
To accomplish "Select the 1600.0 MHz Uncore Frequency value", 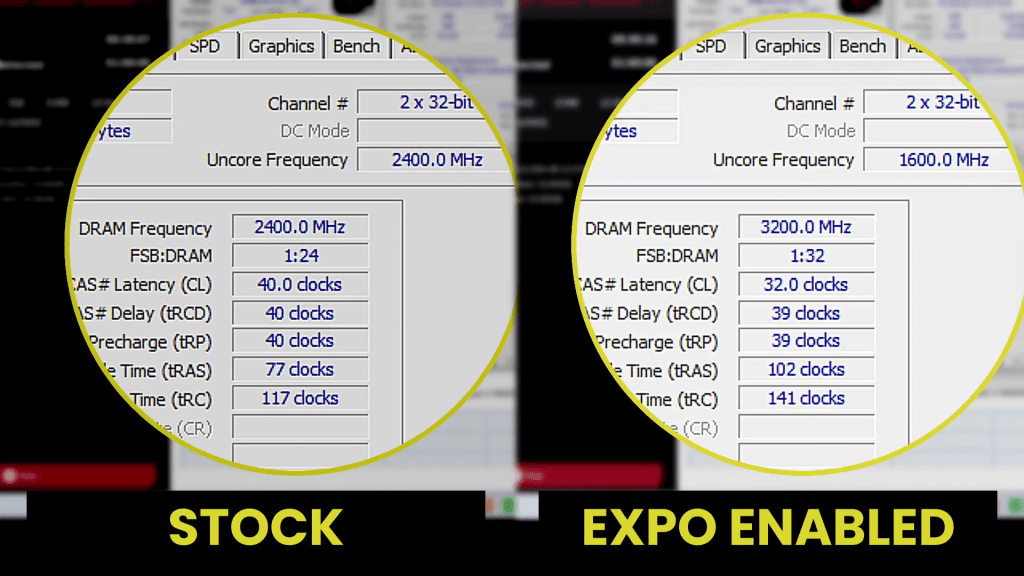I will (943, 160).
